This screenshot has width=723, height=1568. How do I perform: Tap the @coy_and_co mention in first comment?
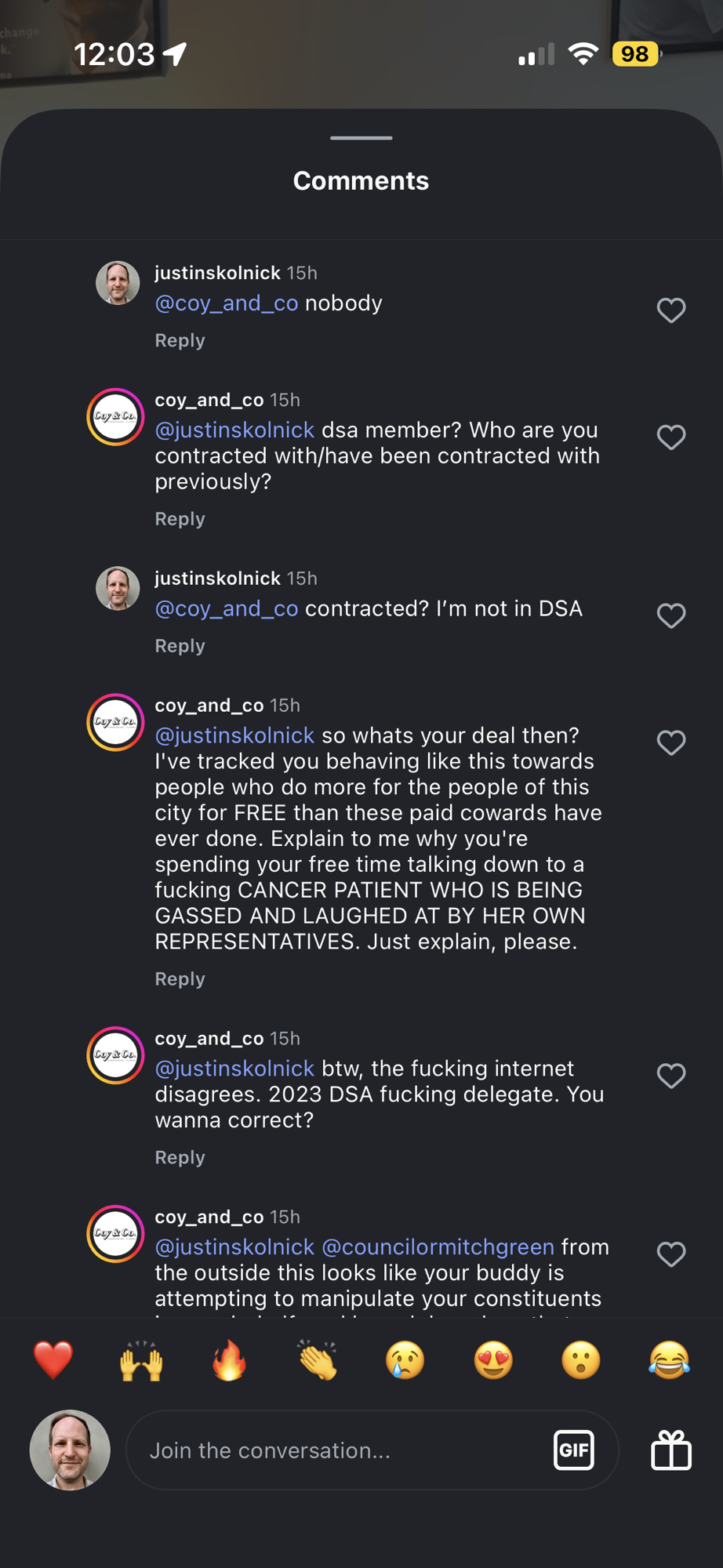pyautogui.click(x=227, y=303)
